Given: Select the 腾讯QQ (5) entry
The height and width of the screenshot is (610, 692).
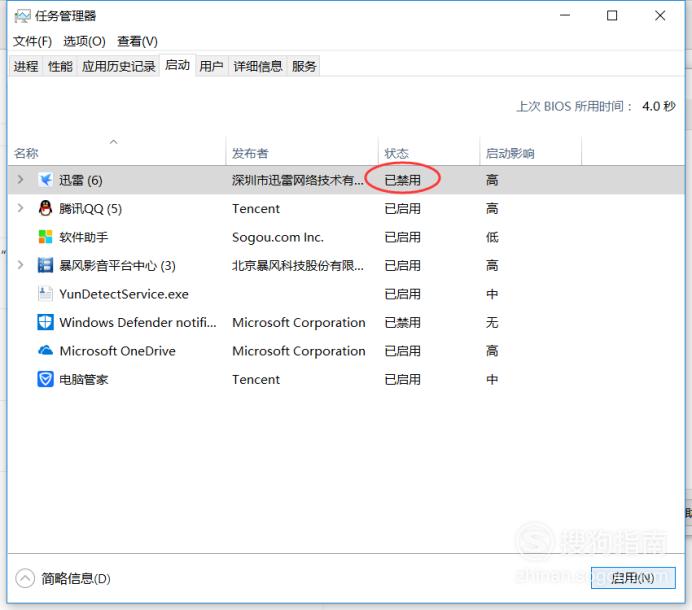Looking at the screenshot, I should pos(90,208).
